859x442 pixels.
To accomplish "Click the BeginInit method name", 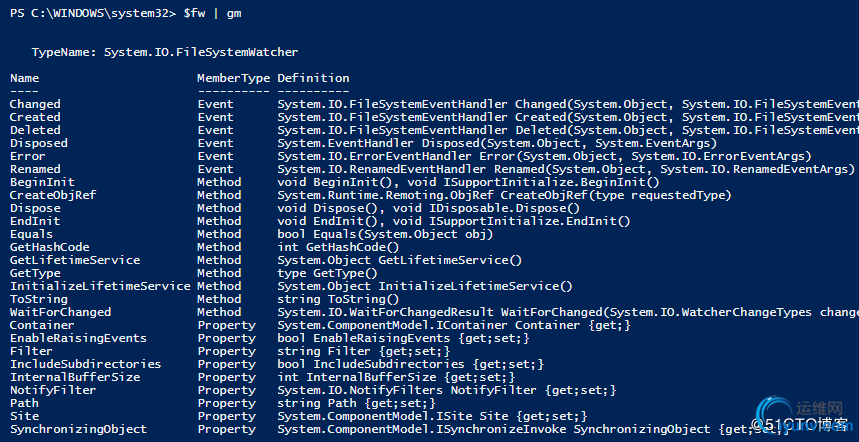I will pyautogui.click(x=42, y=182).
